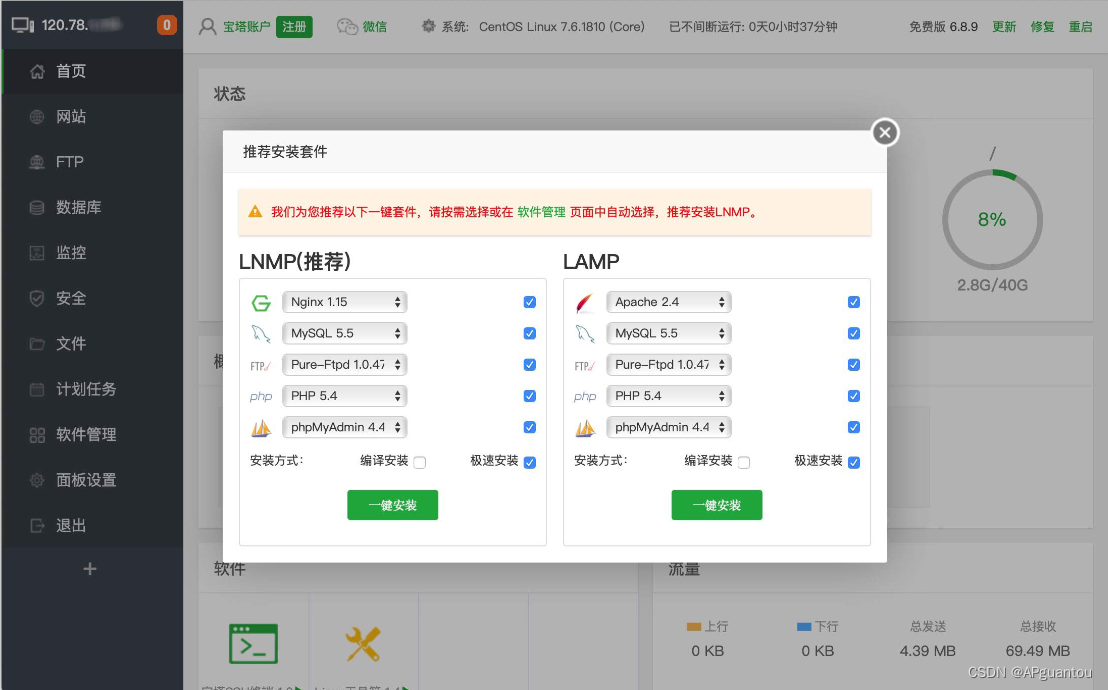Click the MySQL dolphin icon in LNMP
The height and width of the screenshot is (690, 1108).
click(261, 334)
